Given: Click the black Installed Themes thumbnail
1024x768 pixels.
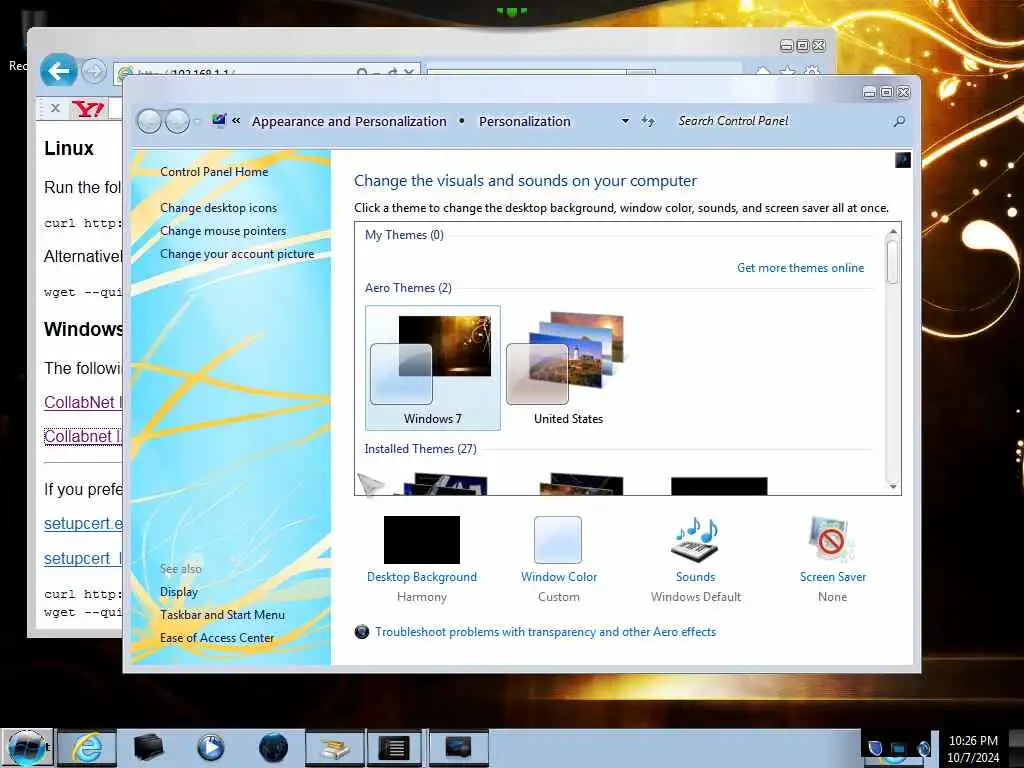Looking at the screenshot, I should [719, 486].
